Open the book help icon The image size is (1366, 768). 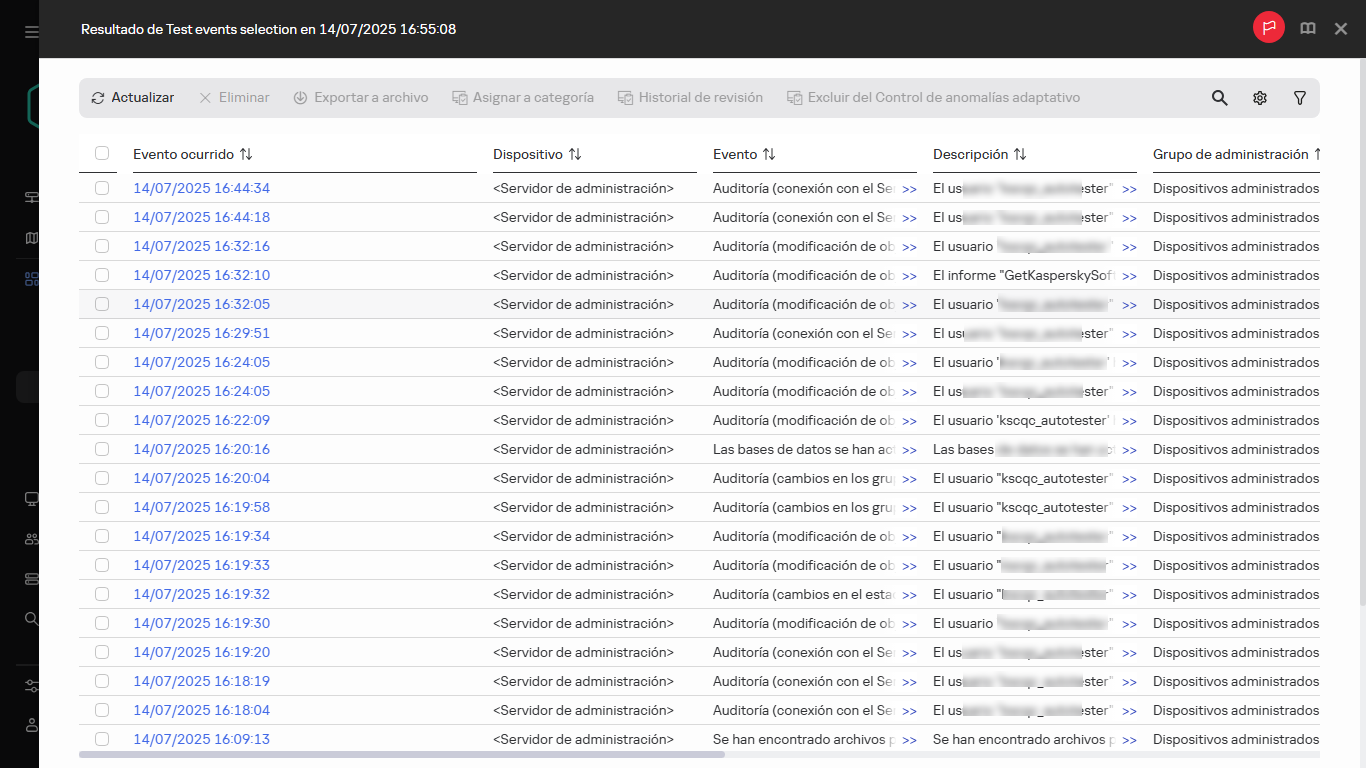tap(1308, 29)
